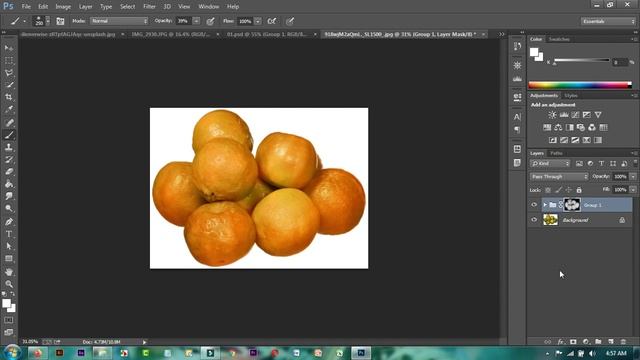Hide the Background layer
640x360 pixels.
(534, 220)
